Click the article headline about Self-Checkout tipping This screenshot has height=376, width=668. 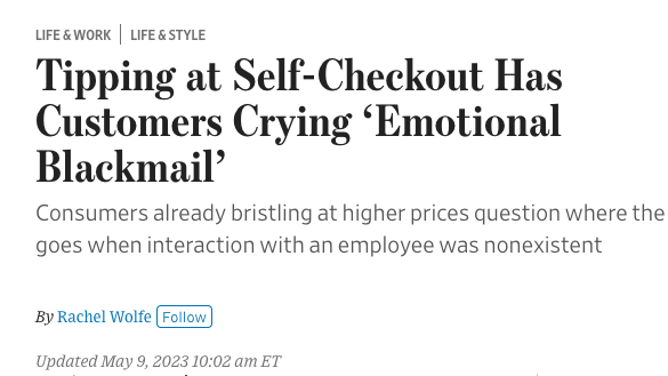[x=299, y=121]
